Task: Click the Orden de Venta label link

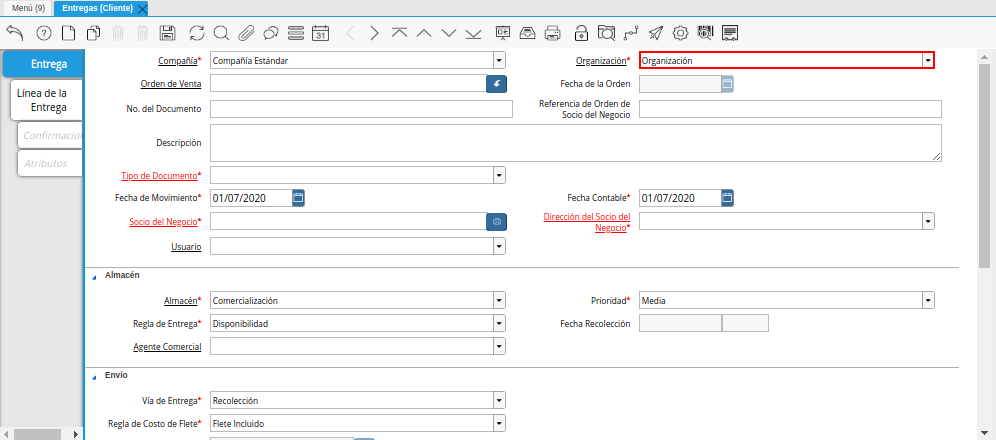Action: (171, 84)
